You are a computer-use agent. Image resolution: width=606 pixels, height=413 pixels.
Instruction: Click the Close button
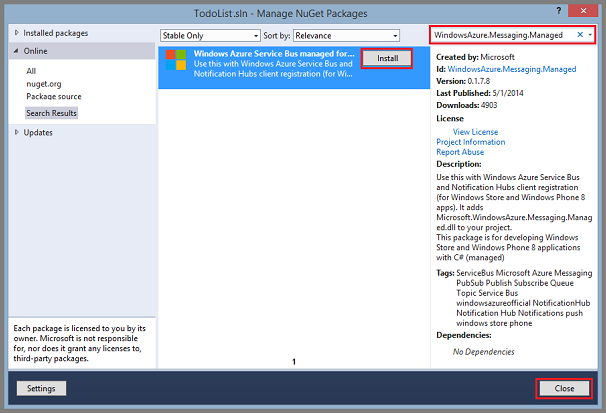coord(564,389)
